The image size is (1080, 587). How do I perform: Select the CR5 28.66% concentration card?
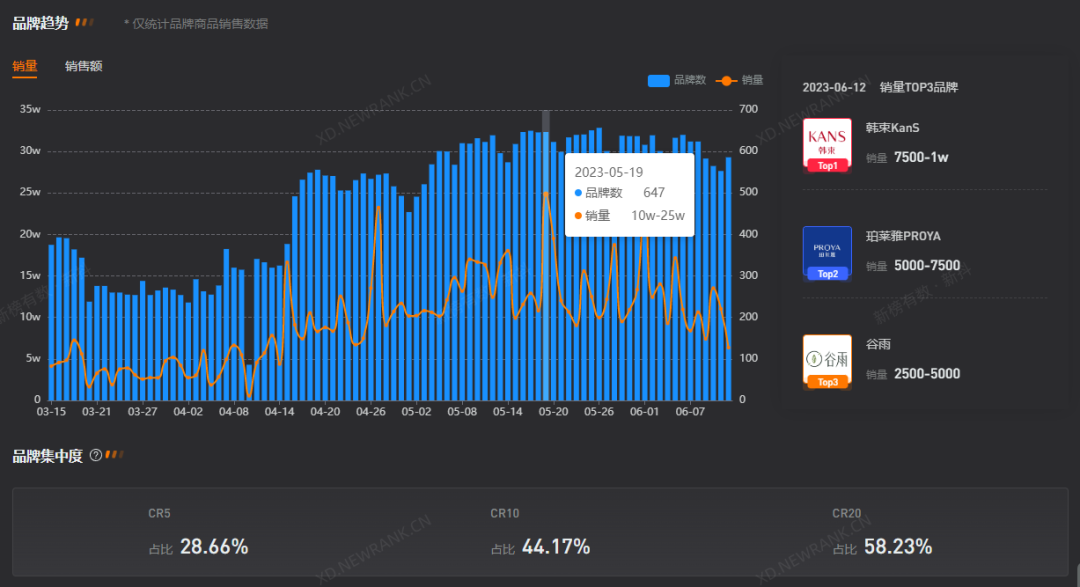(198, 532)
